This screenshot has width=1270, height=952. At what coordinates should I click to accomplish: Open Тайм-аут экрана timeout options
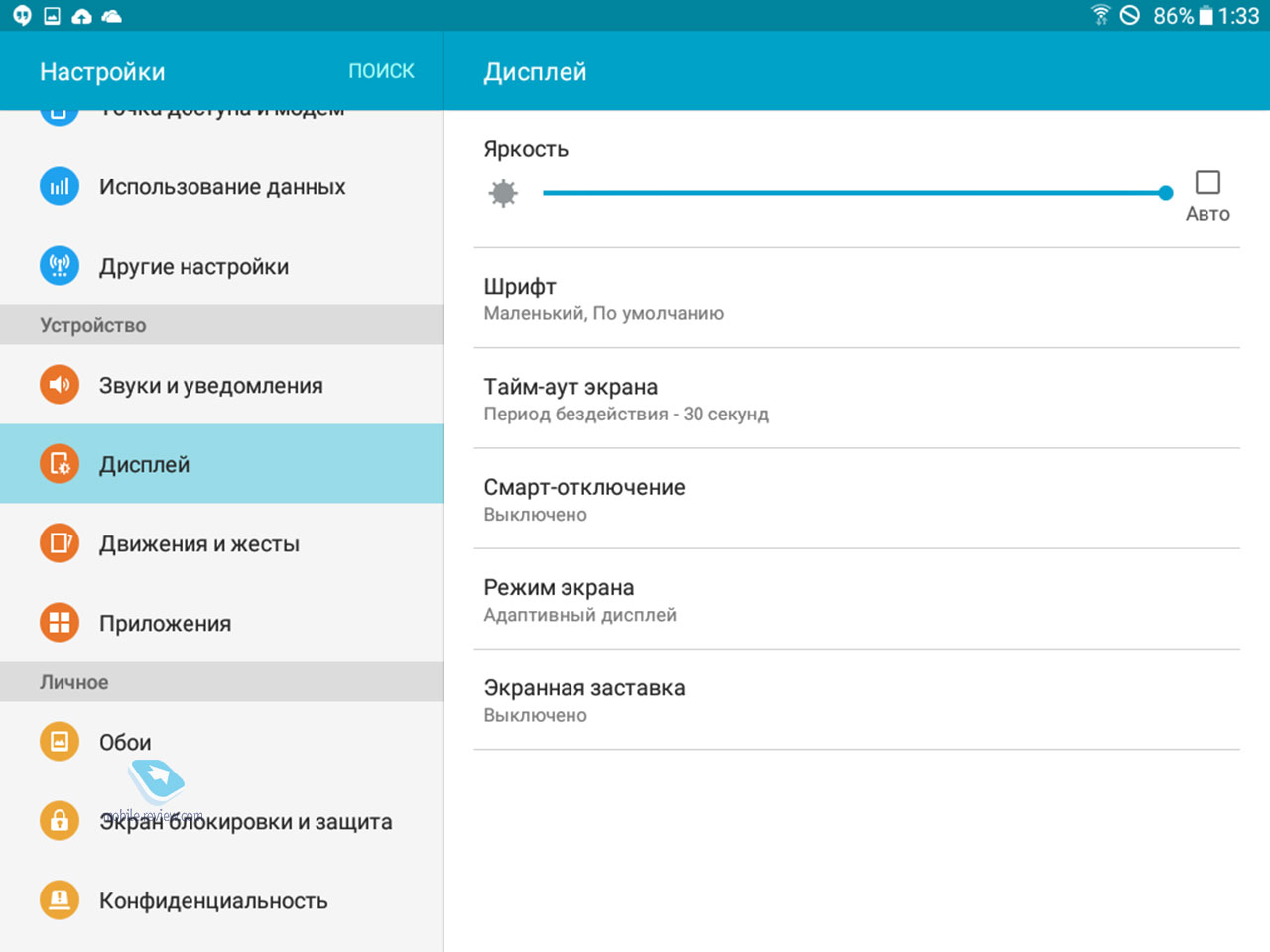(x=856, y=399)
